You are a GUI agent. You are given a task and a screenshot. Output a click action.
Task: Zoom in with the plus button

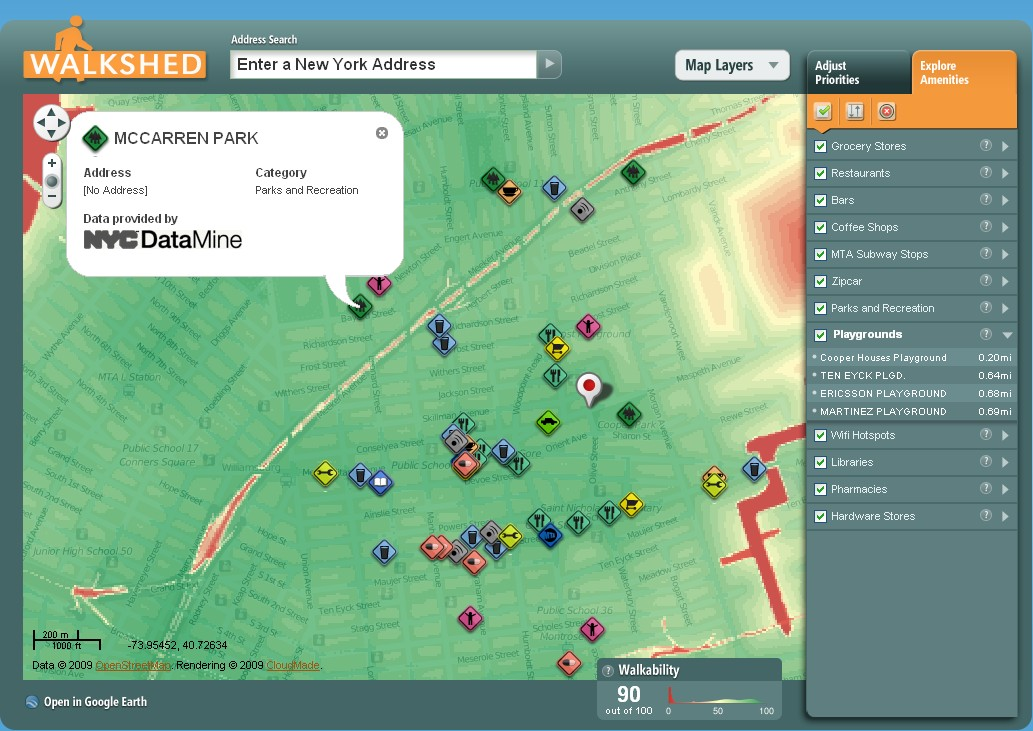click(52, 163)
